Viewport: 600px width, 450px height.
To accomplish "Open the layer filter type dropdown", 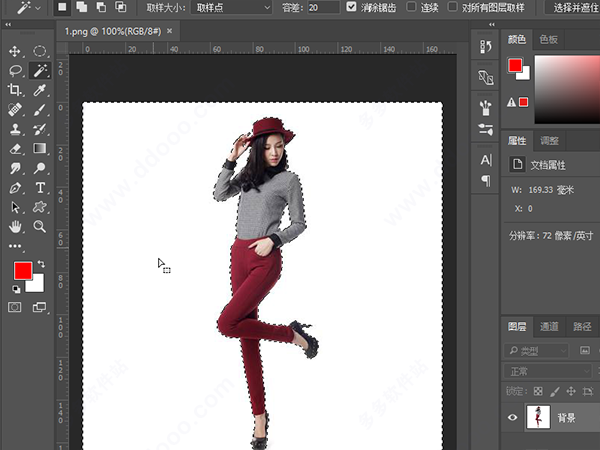I will [x=536, y=351].
